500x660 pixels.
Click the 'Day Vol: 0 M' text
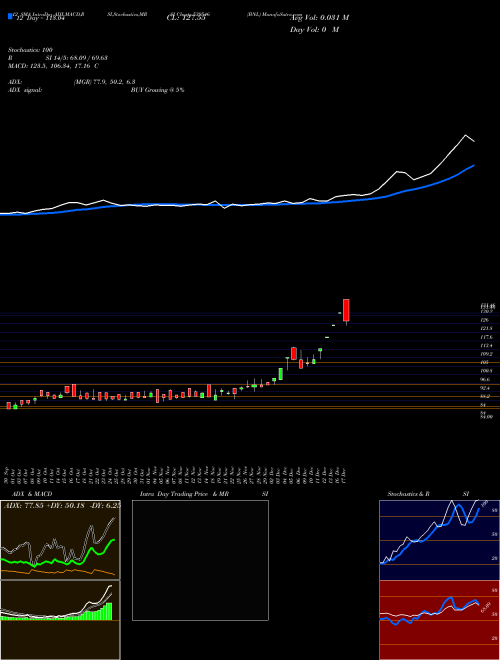(314, 30)
